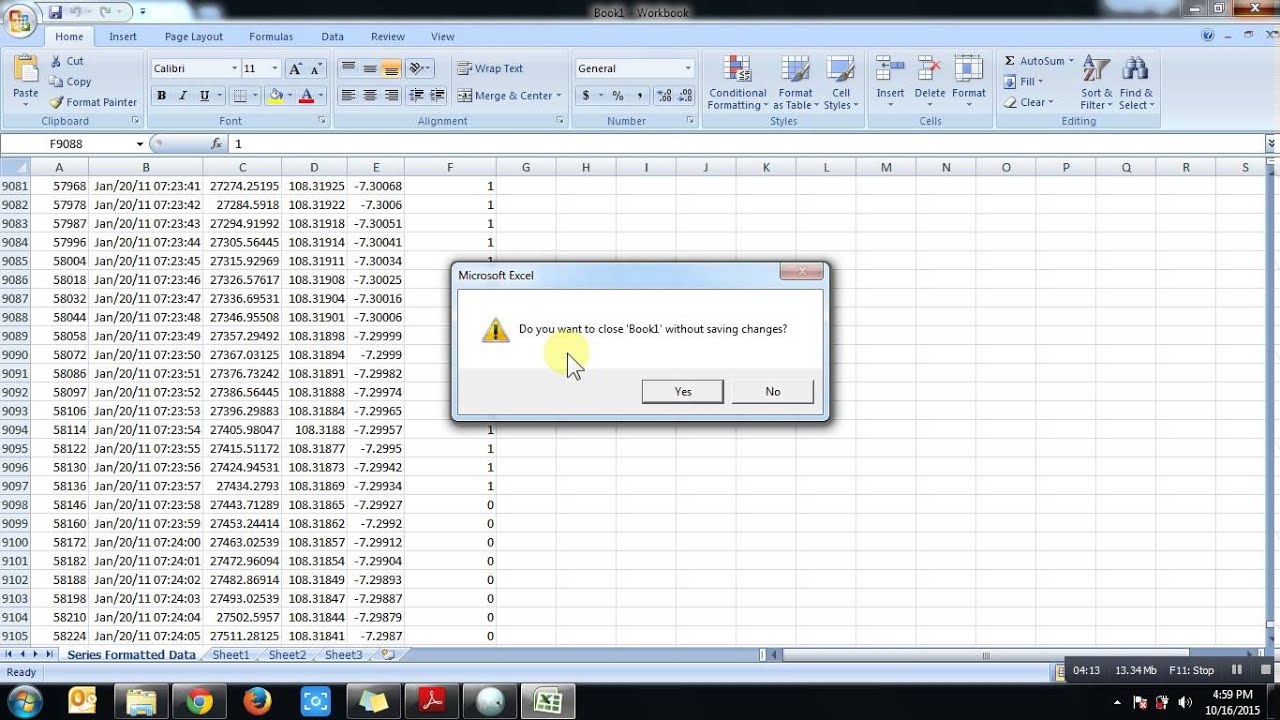
Task: Click No in the Excel dialog
Action: [773, 391]
